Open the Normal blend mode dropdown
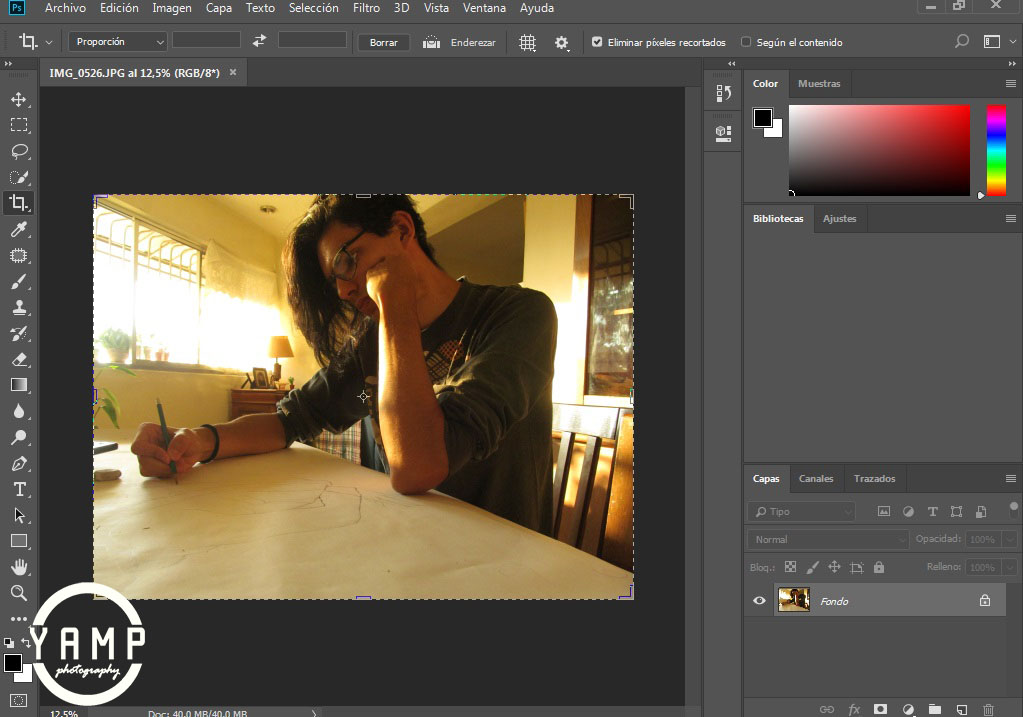1023x717 pixels. pos(828,539)
